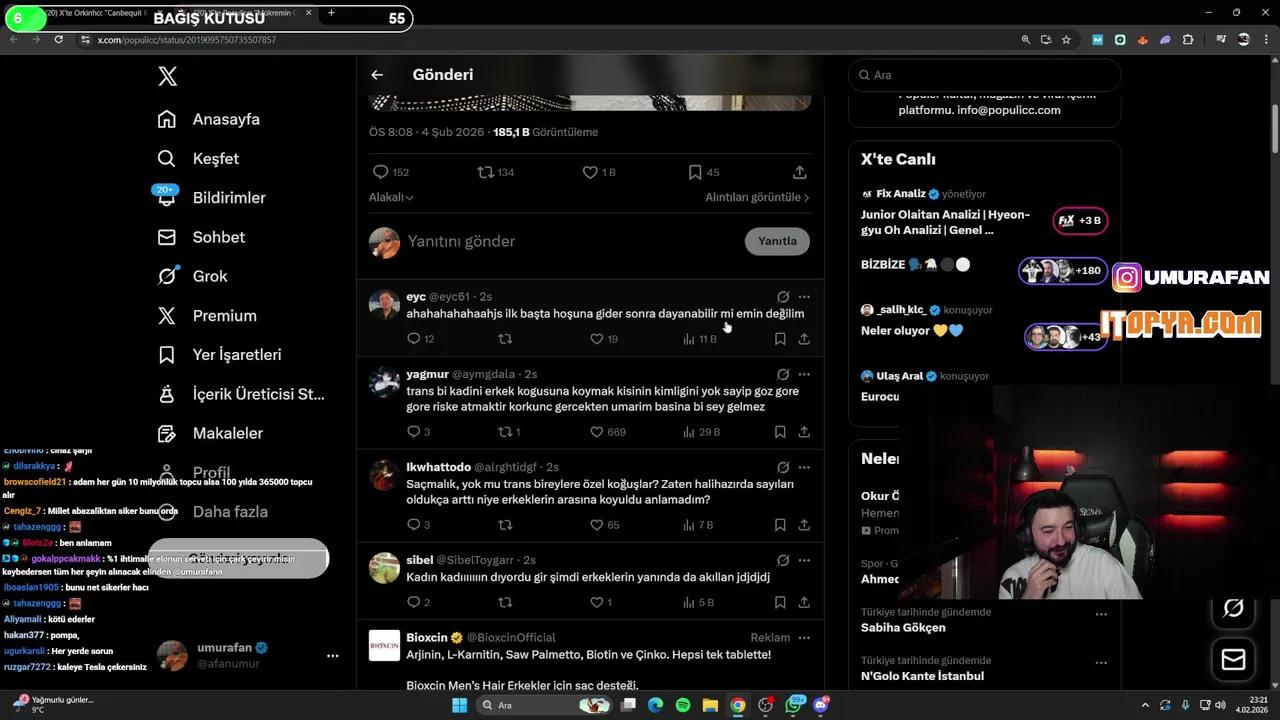Open Premium page

click(x=207, y=315)
